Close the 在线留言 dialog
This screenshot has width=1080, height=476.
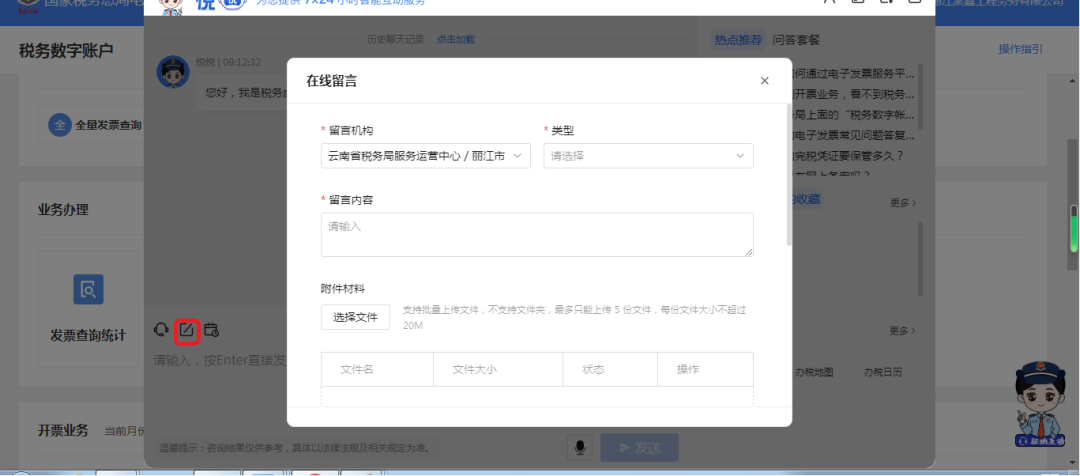pyautogui.click(x=764, y=81)
